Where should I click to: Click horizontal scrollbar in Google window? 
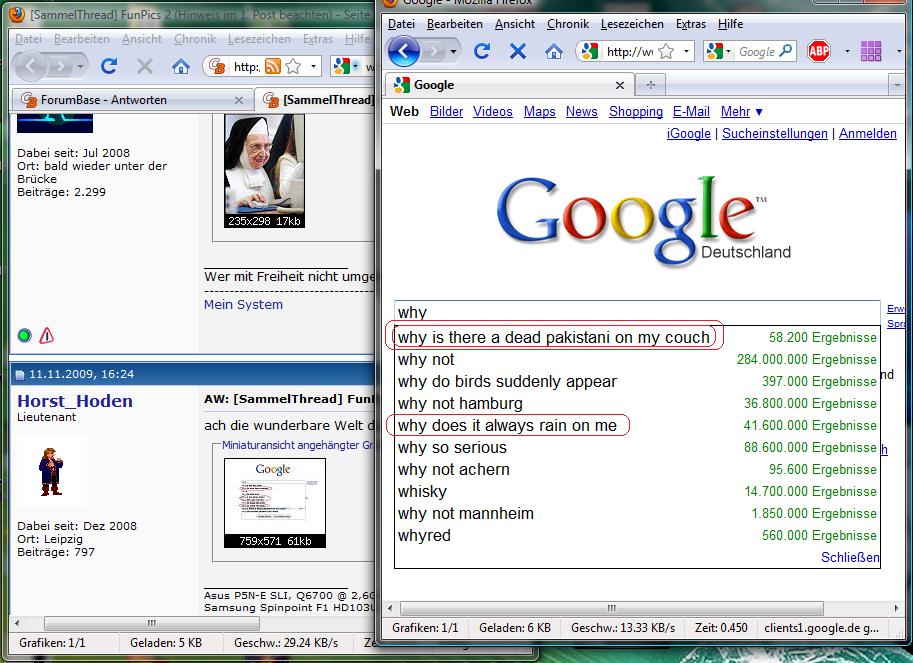612,608
